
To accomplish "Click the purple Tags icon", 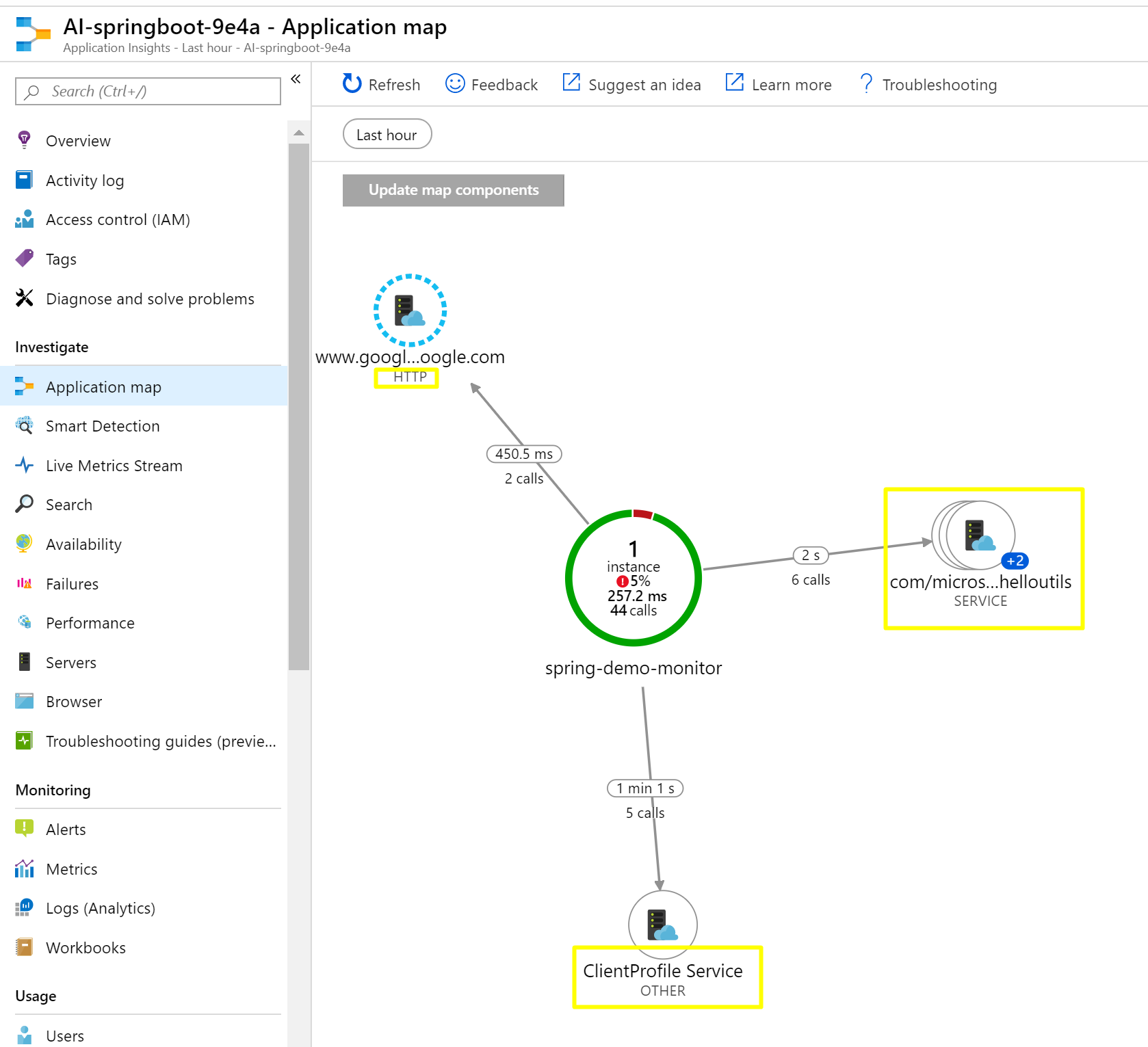I will point(25,259).
